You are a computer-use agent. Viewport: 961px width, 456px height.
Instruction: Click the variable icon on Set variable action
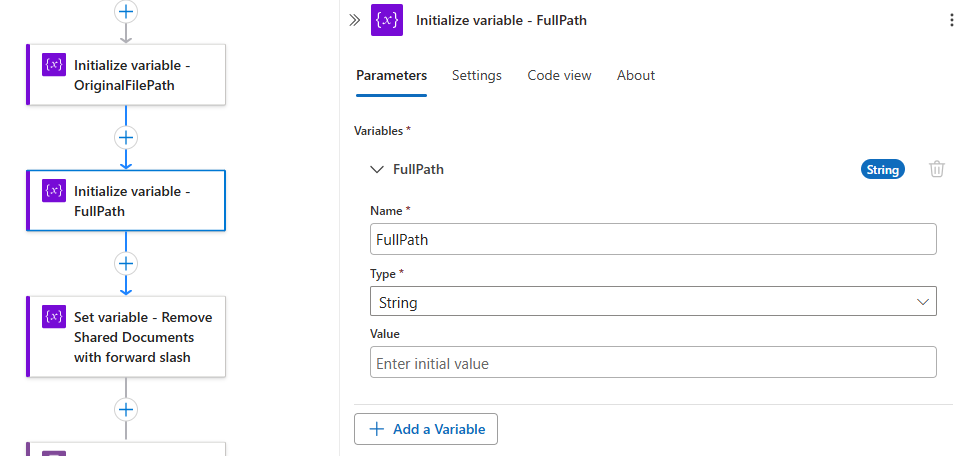(x=54, y=316)
